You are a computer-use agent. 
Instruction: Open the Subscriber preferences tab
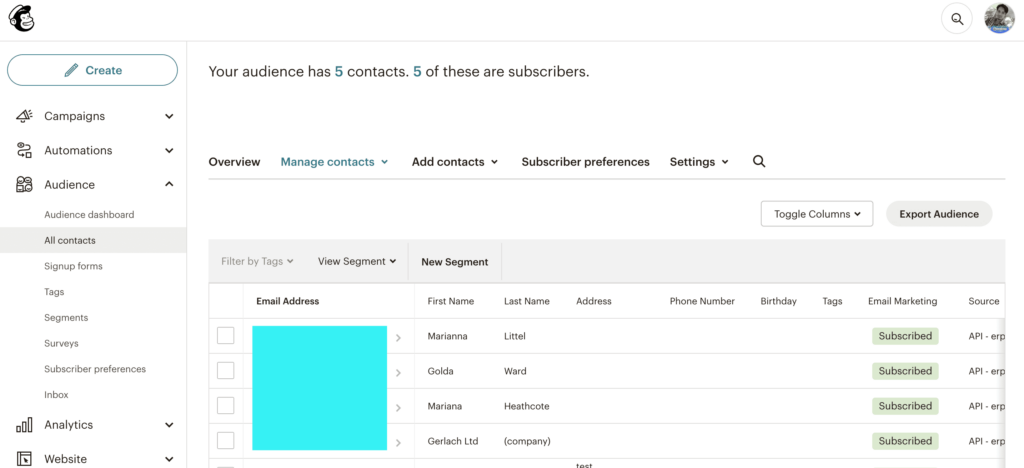point(585,162)
